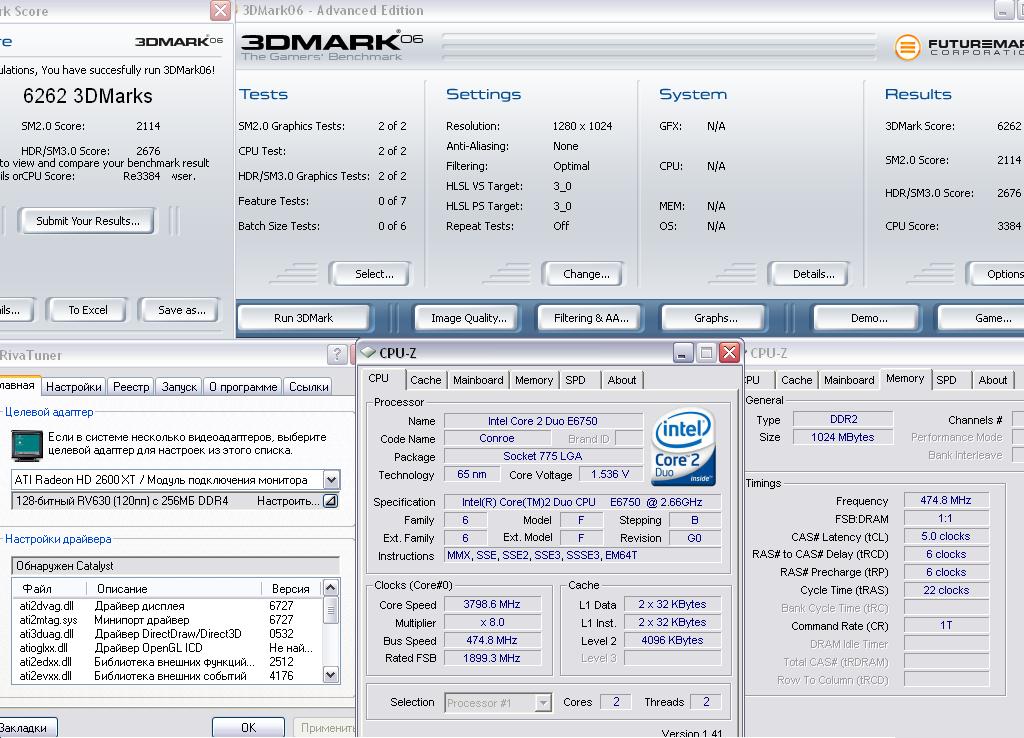Viewport: 1024px width, 738px height.
Task: Open RivaTuner Запуск tab
Action: click(x=179, y=387)
